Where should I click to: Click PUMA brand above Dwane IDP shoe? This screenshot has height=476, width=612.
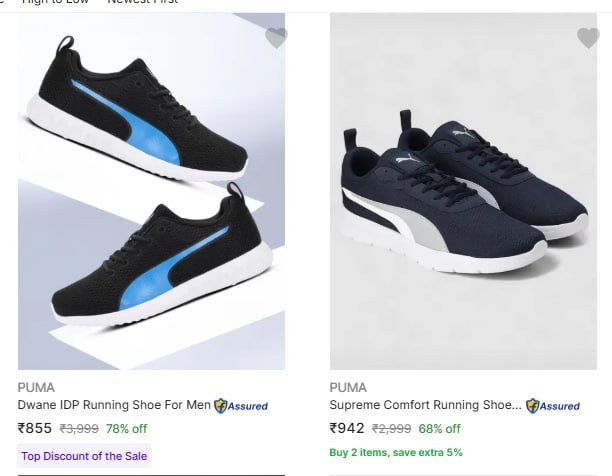(36, 387)
